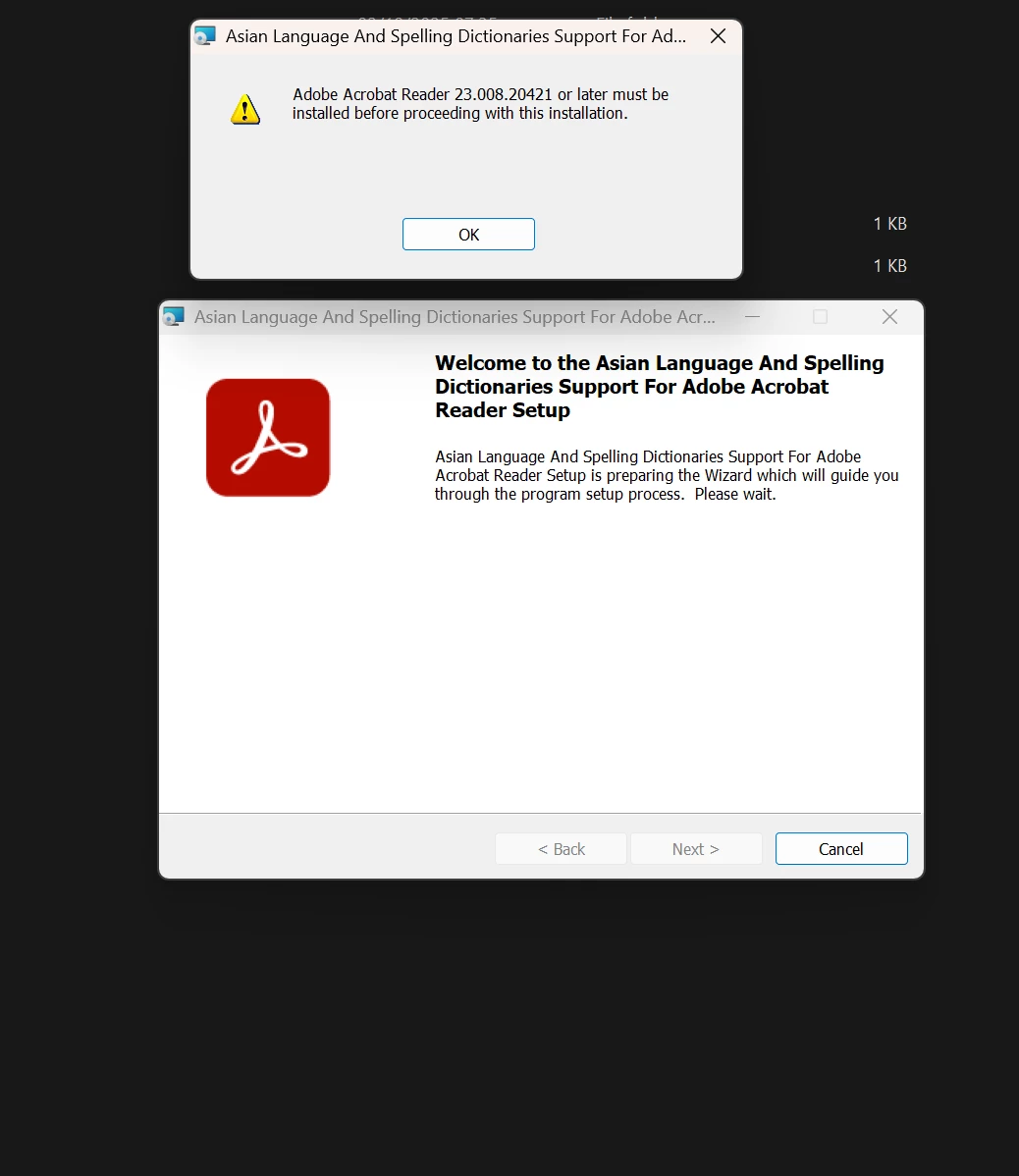Click the < Back button in setup wizard

point(561,848)
